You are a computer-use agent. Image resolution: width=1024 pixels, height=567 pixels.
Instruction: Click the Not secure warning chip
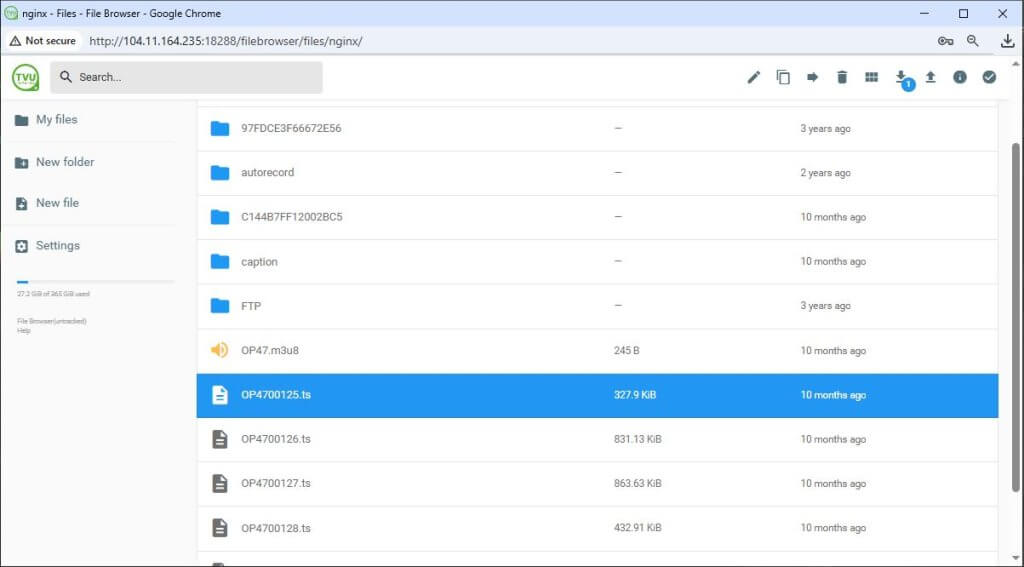42,40
